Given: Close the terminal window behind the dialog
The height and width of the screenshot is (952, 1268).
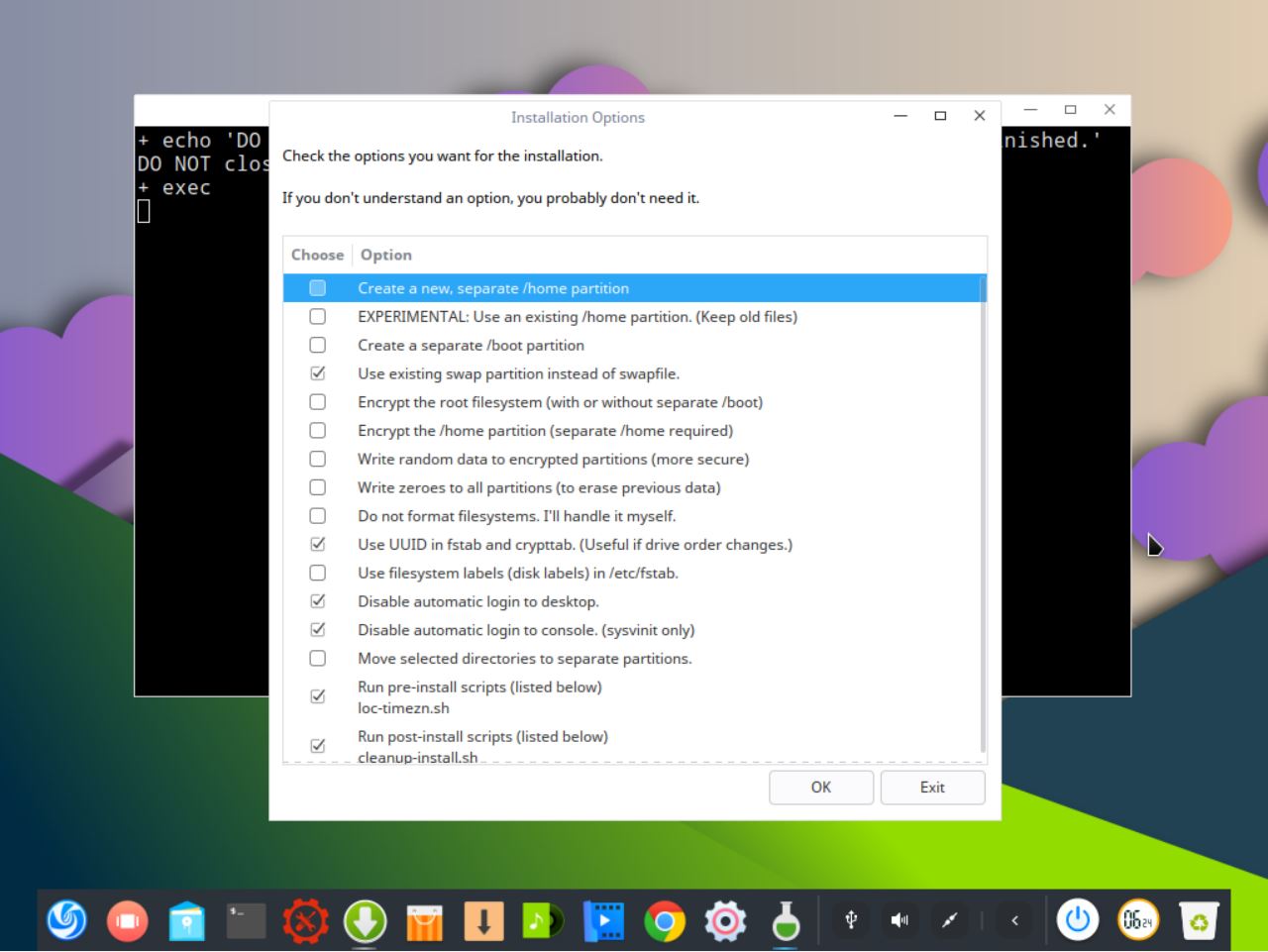Looking at the screenshot, I should click(1109, 110).
